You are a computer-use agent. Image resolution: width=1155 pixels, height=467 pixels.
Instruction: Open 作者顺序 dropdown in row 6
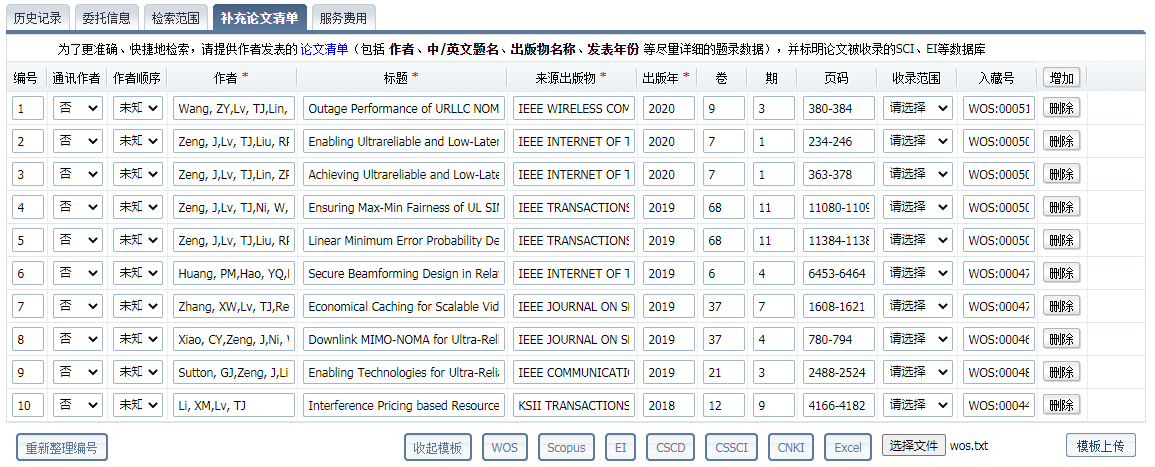[x=138, y=273]
